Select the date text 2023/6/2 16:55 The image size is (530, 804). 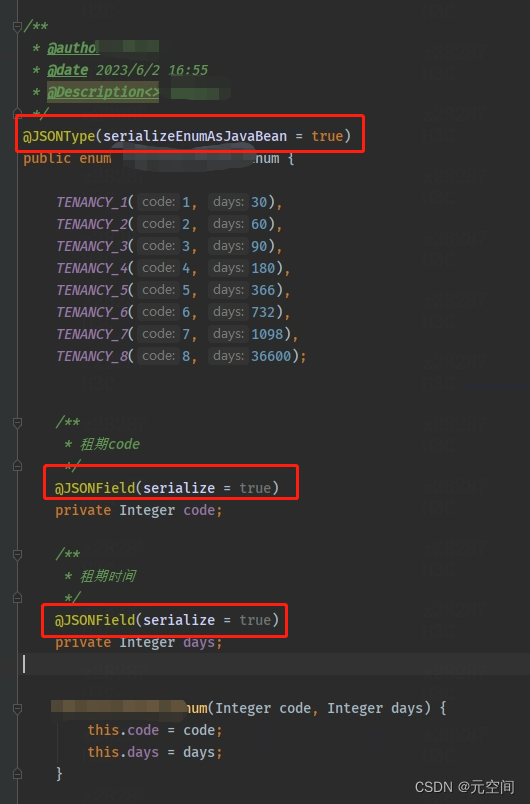point(152,70)
